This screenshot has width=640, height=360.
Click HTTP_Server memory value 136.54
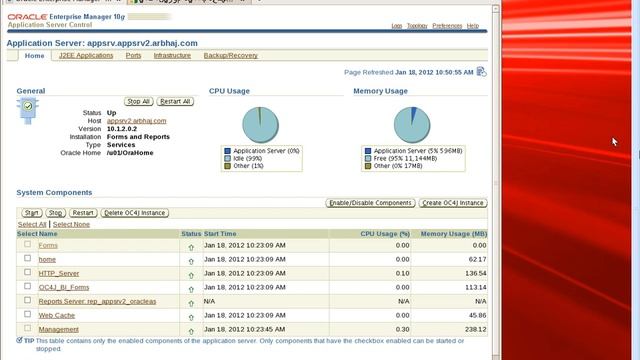[476, 273]
